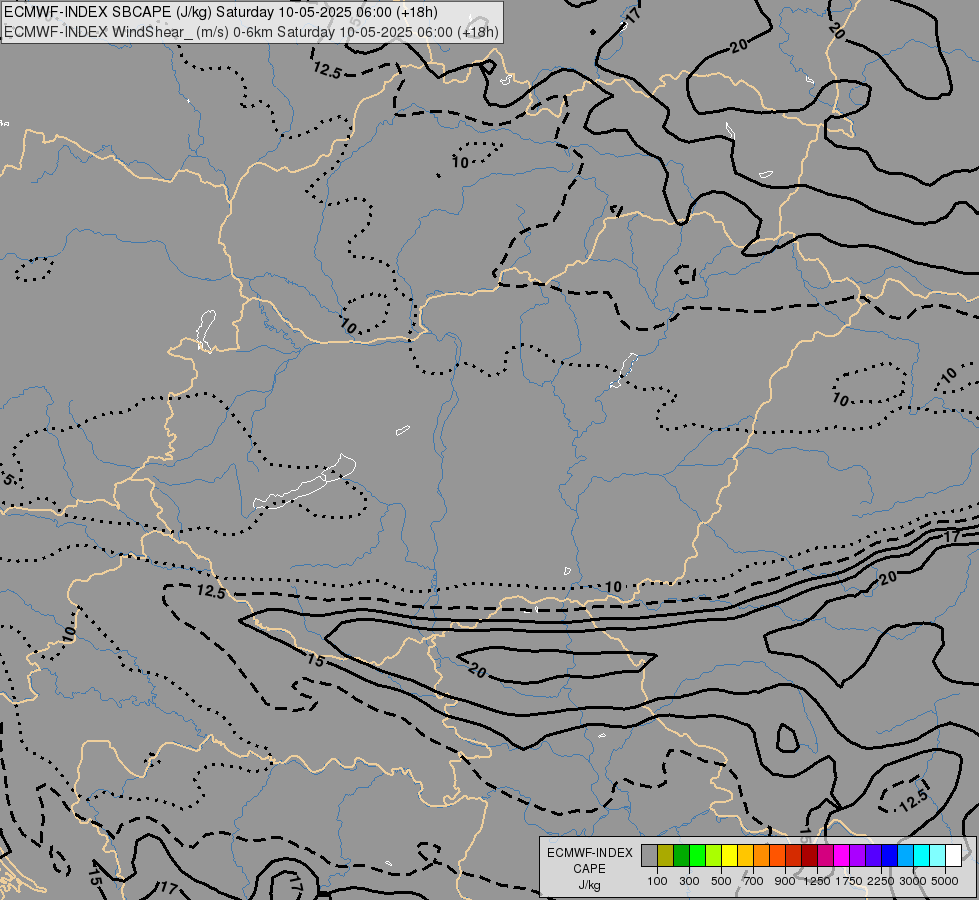The image size is (979, 900).
Task: Click the 5000 value under the legend
Action: coord(945,881)
